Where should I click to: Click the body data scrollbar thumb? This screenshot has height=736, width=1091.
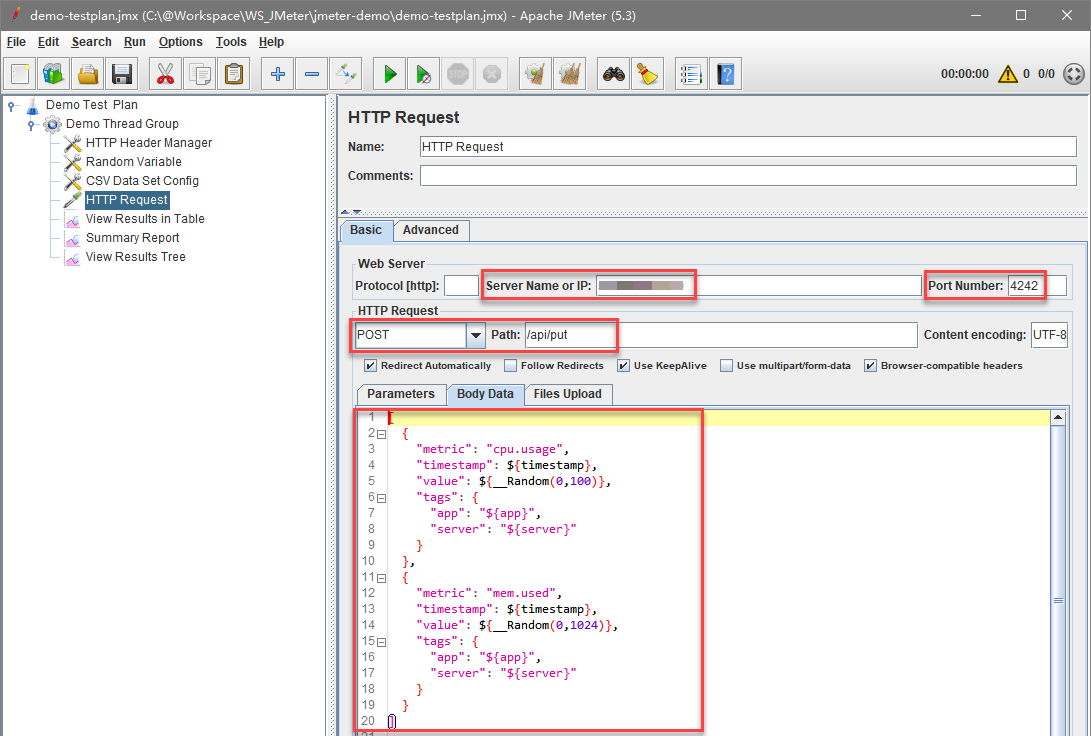pos(1058,600)
